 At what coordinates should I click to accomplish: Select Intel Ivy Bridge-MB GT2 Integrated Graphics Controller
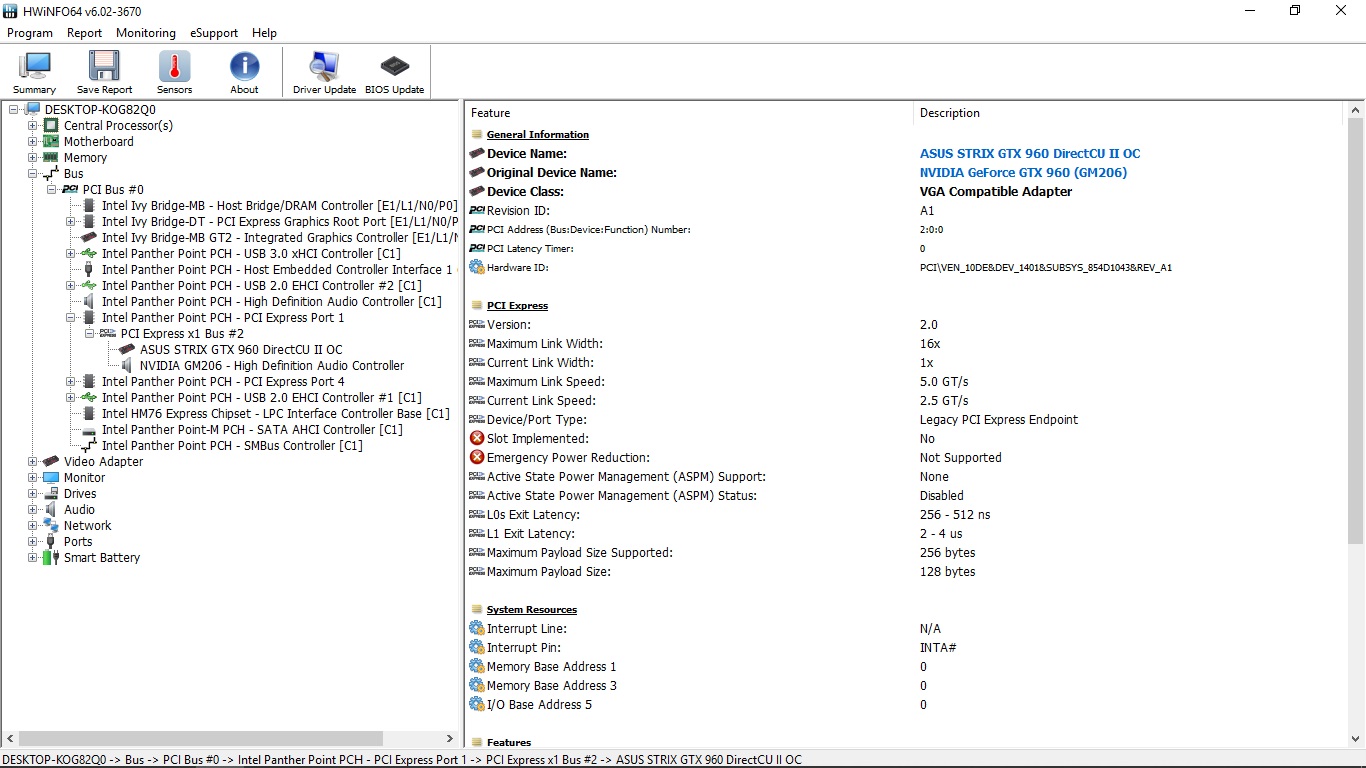click(279, 238)
